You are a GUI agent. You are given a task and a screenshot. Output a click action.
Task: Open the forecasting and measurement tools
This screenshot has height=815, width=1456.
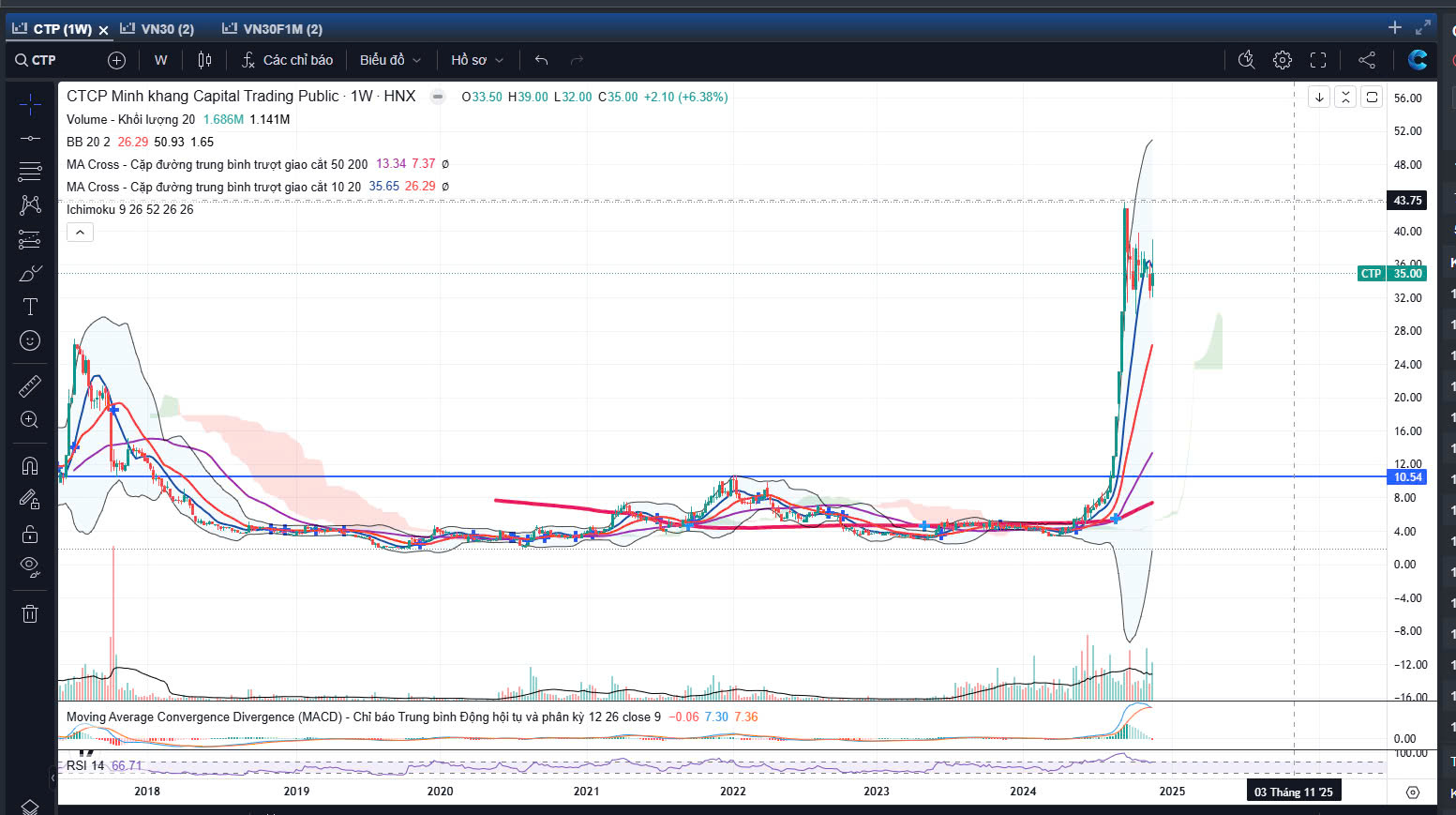click(30, 239)
